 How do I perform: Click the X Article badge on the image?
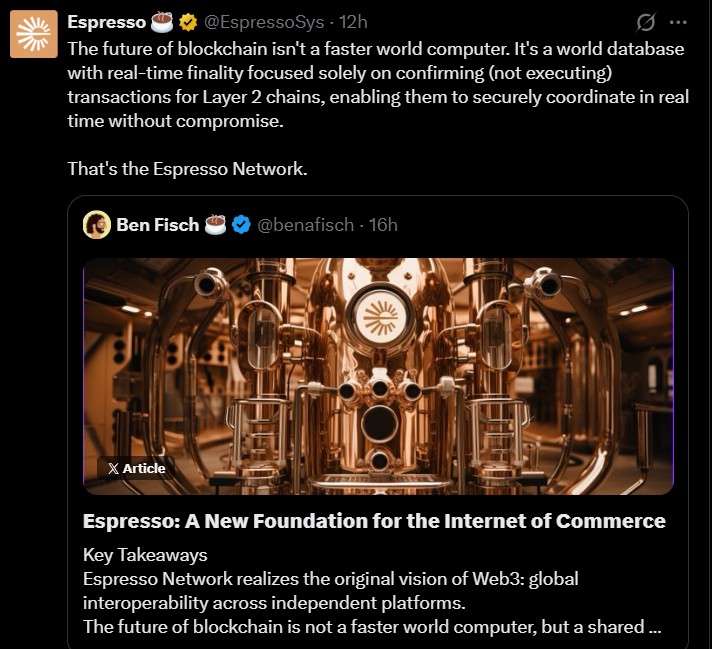pos(136,468)
